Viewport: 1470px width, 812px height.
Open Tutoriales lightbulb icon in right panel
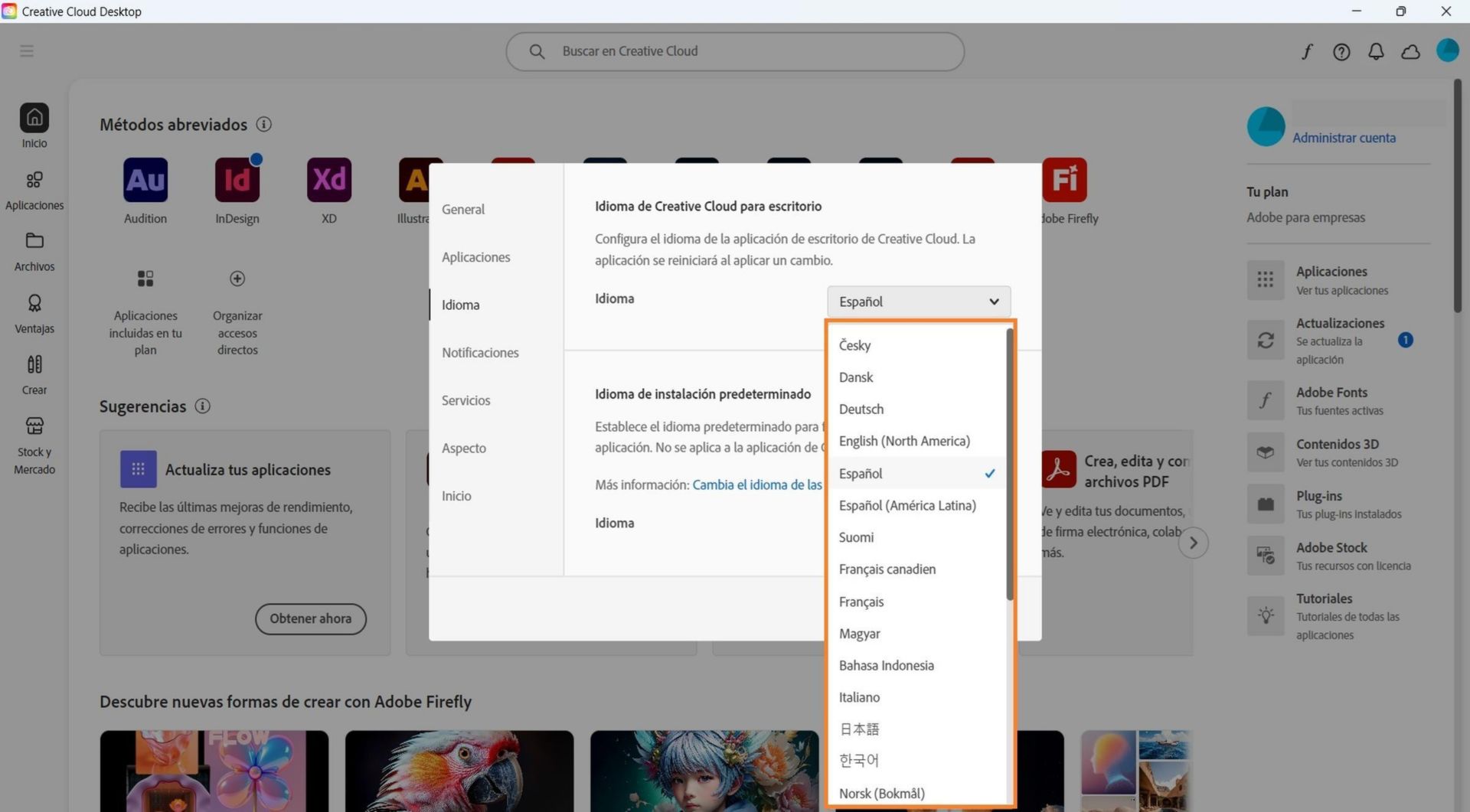1266,615
